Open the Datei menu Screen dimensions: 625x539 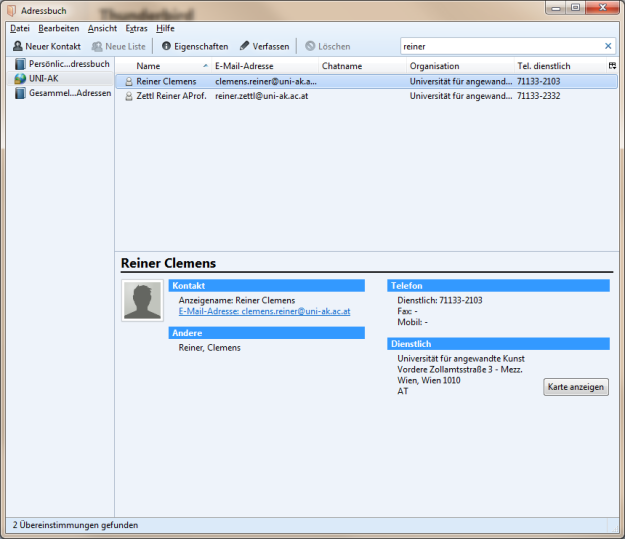pos(19,28)
